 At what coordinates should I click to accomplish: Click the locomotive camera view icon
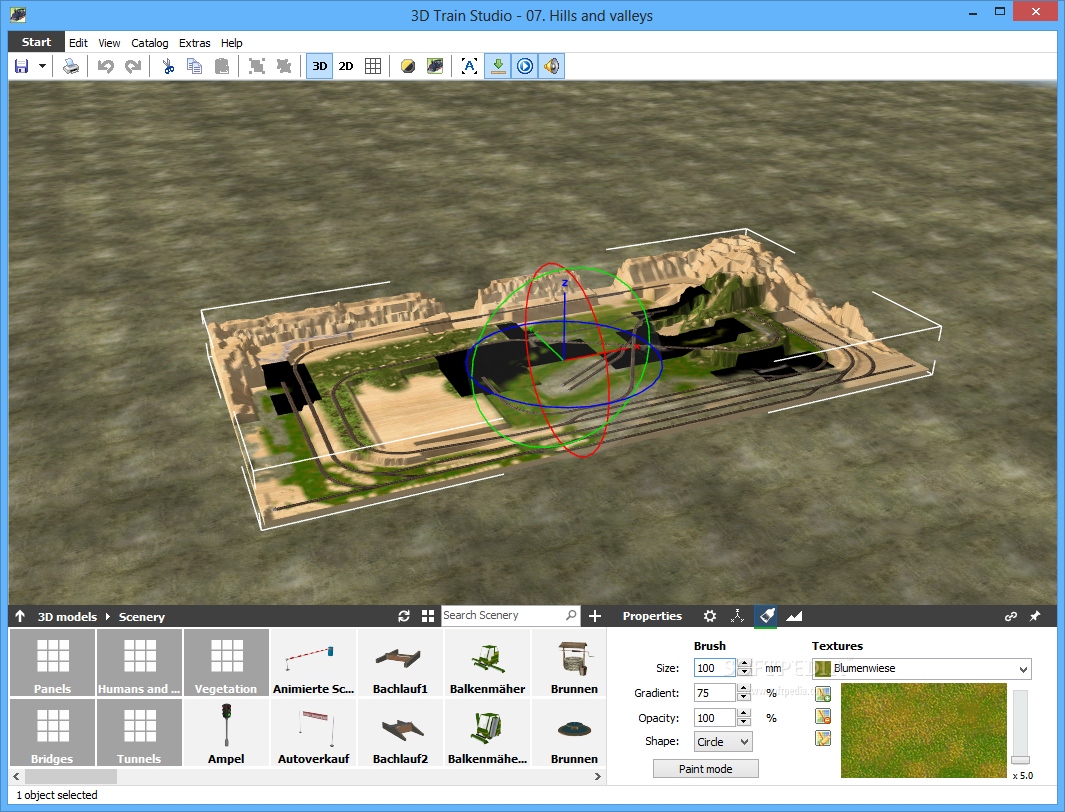click(435, 66)
